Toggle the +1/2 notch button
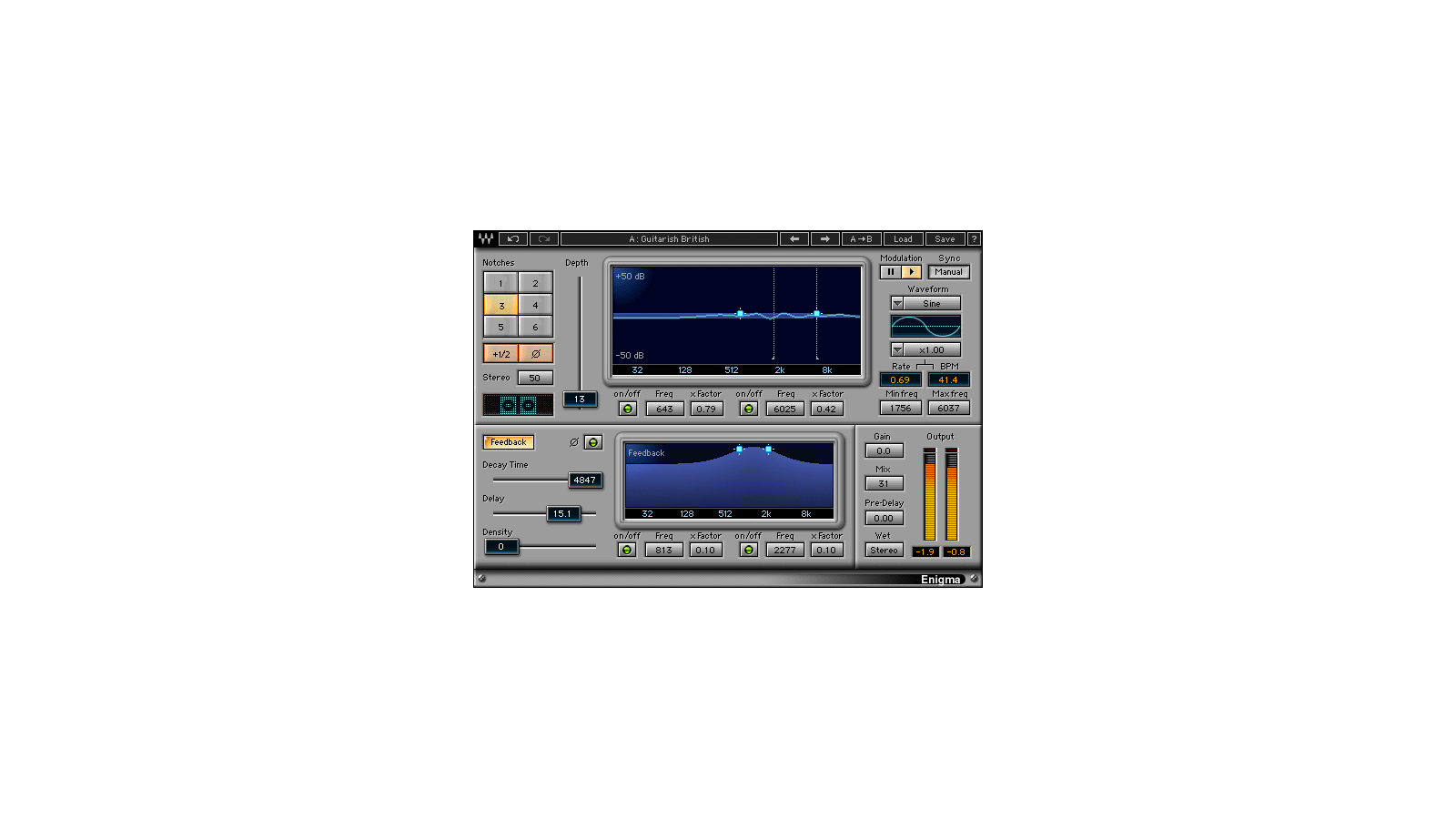The width and height of the screenshot is (1456, 819). pos(500,353)
